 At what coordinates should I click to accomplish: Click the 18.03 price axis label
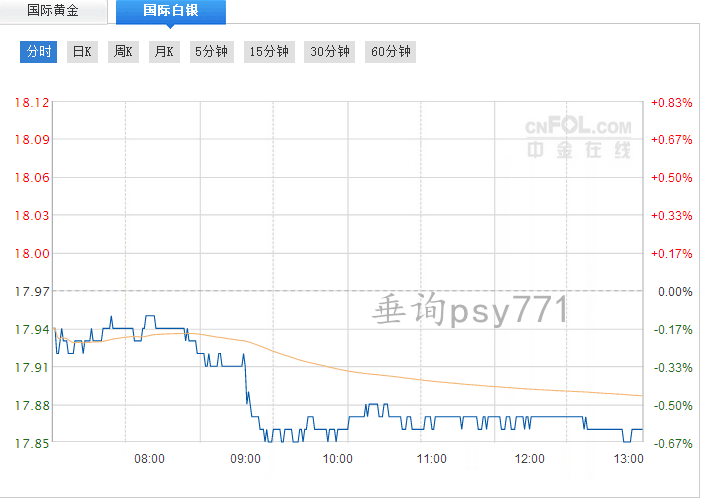32,216
